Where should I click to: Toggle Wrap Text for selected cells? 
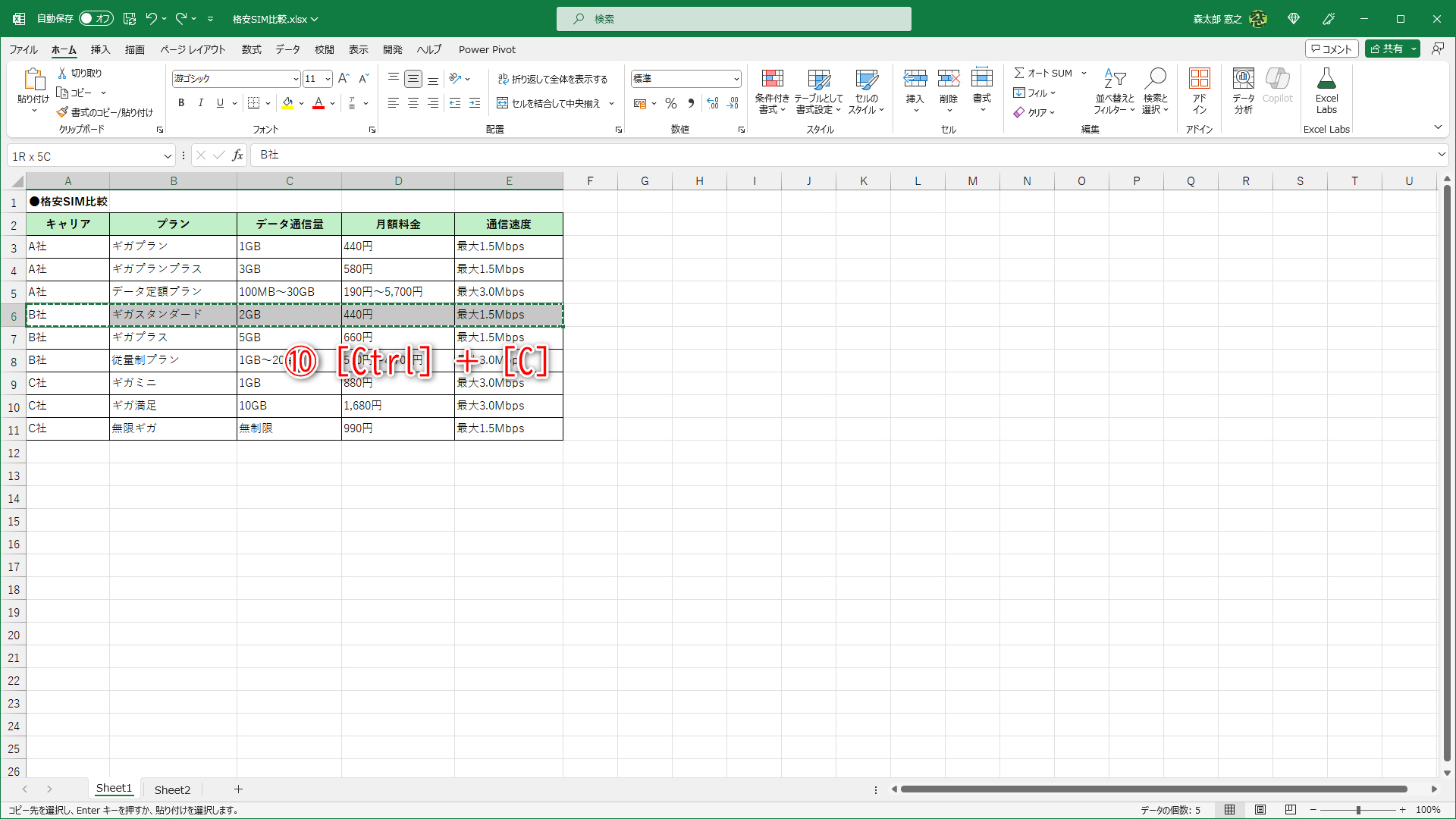(x=553, y=79)
